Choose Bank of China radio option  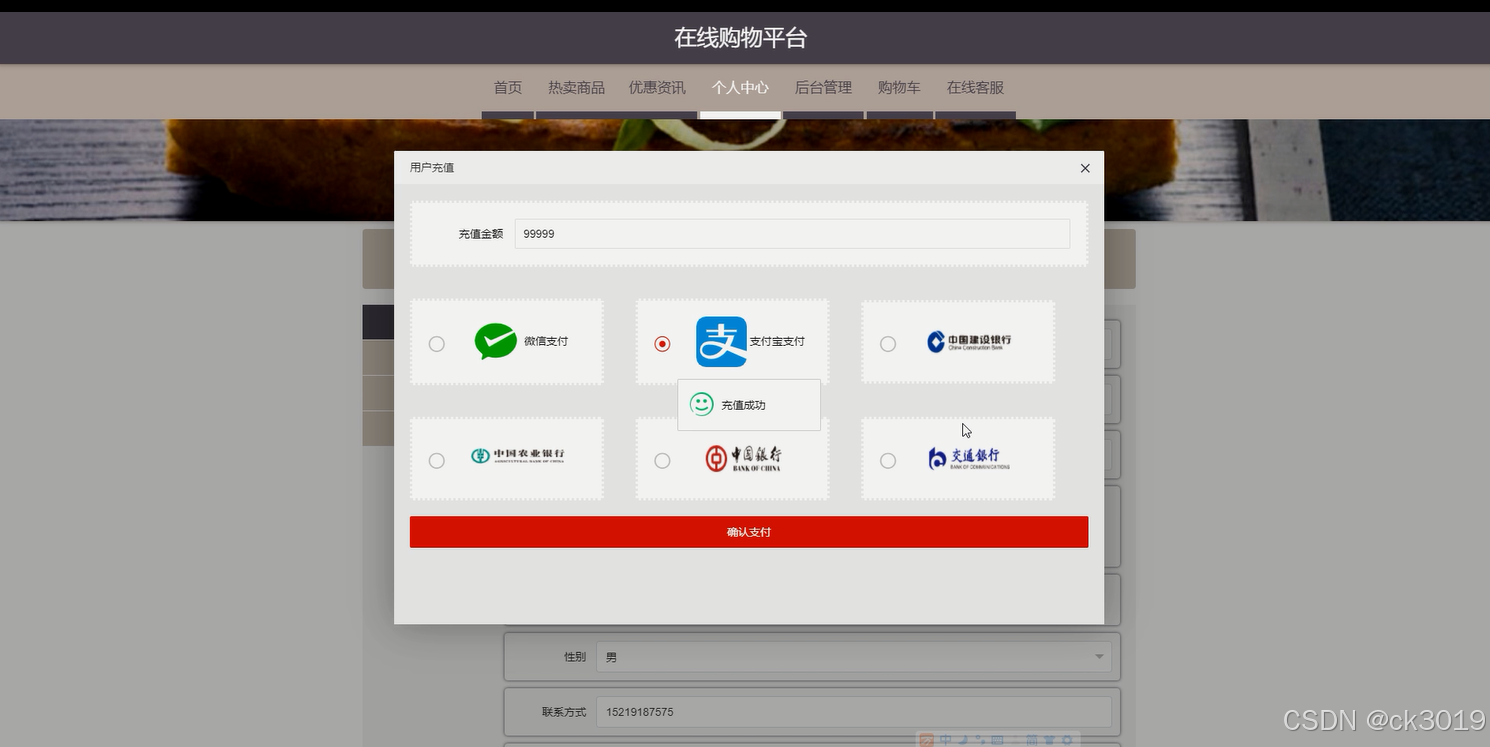pos(662,461)
